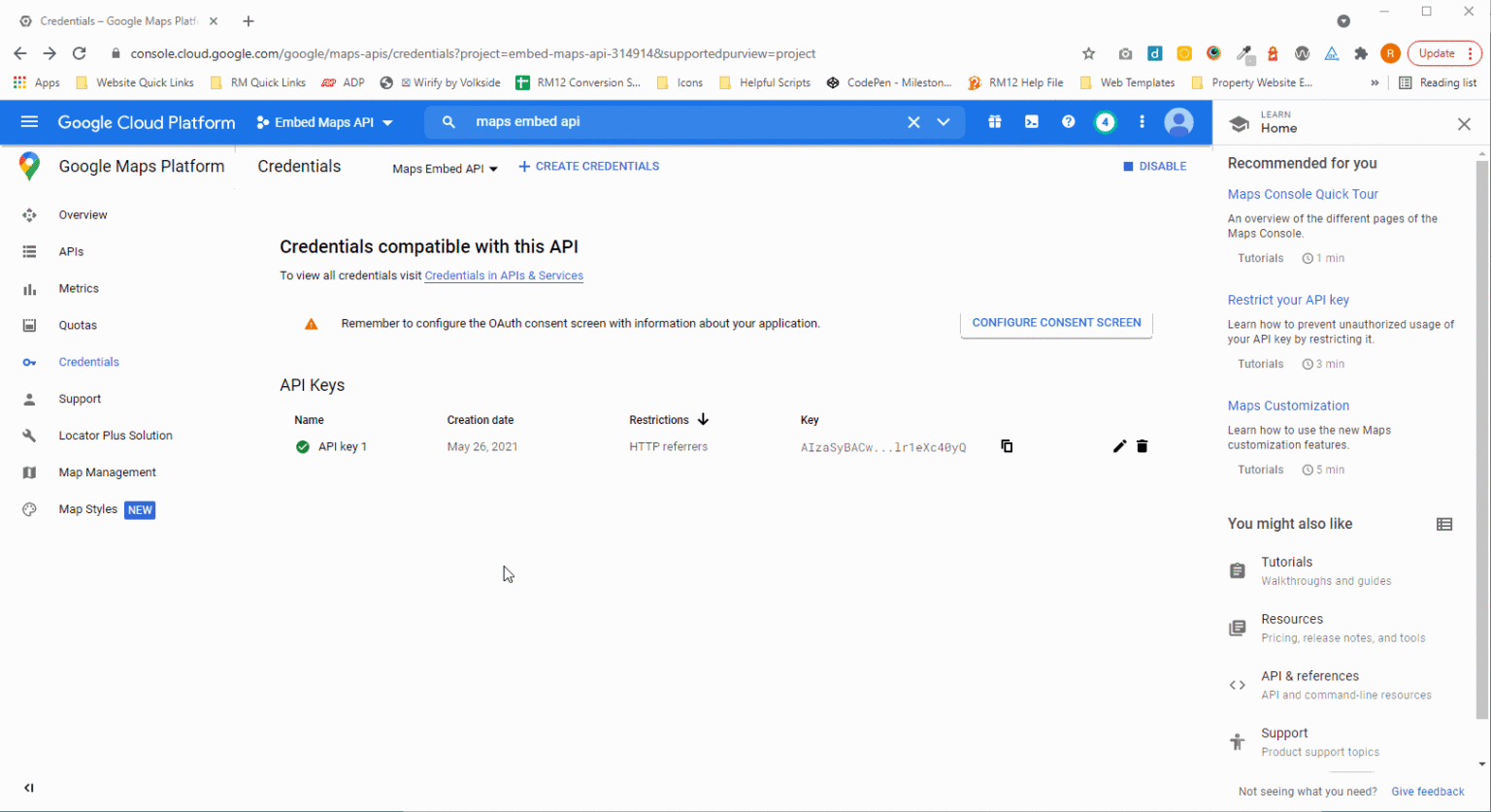Click CREATE CREDENTIALS

[x=589, y=167]
